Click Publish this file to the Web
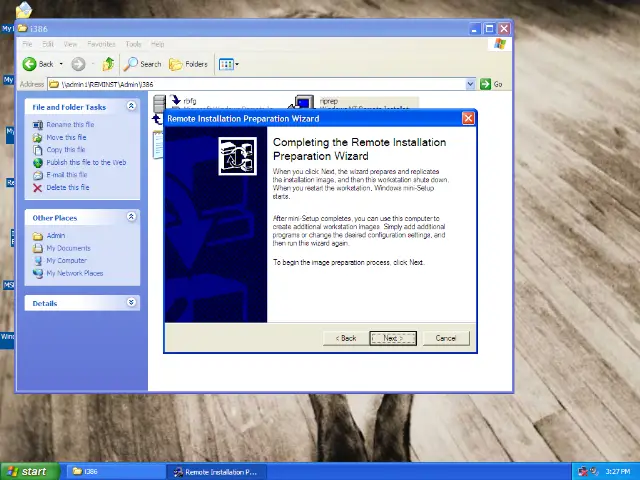Image resolution: width=640 pixels, height=480 pixels. pyautogui.click(x=86, y=162)
